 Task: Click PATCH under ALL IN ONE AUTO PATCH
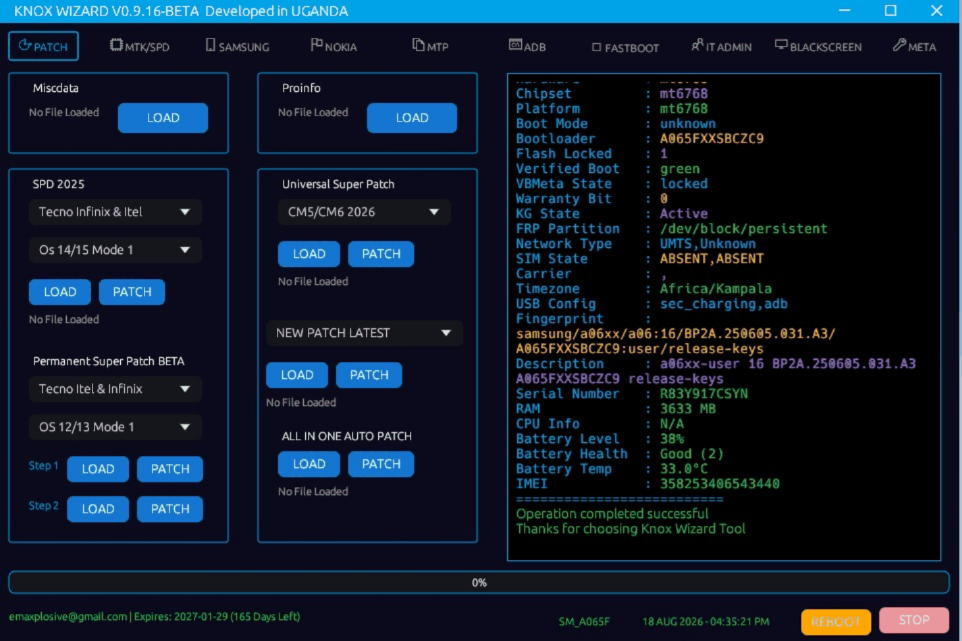(x=381, y=464)
